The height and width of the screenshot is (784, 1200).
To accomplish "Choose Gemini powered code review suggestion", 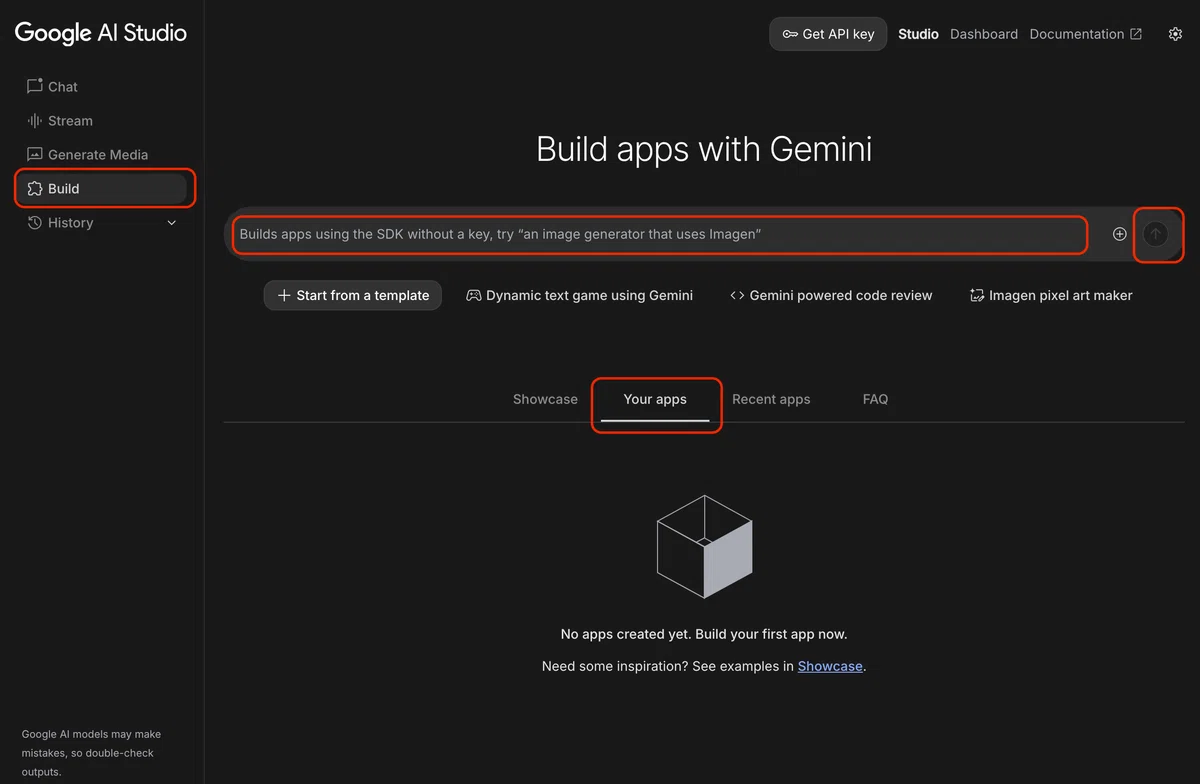I will click(x=831, y=295).
